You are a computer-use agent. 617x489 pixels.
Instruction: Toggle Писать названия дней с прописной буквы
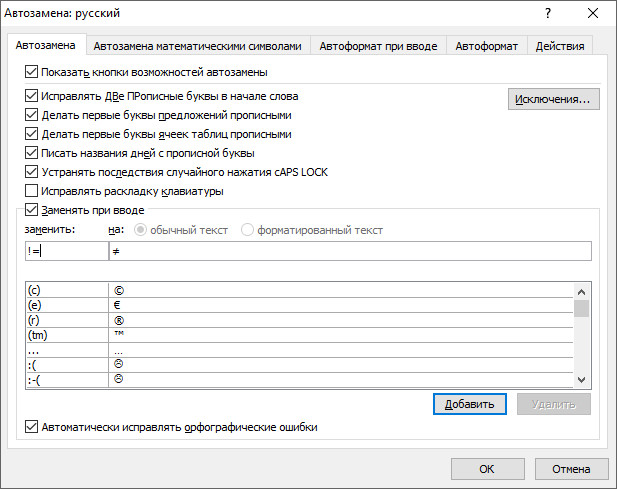point(31,153)
